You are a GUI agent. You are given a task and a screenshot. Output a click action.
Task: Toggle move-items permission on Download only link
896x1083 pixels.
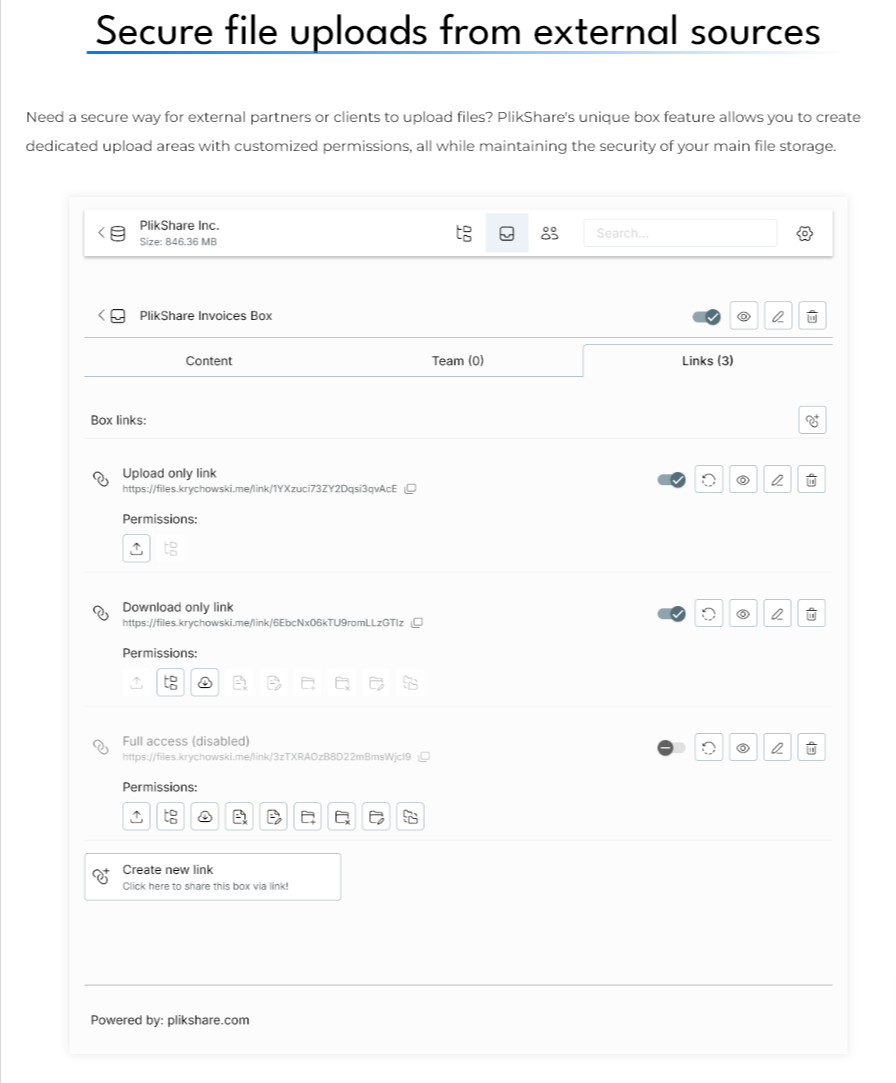coord(410,682)
